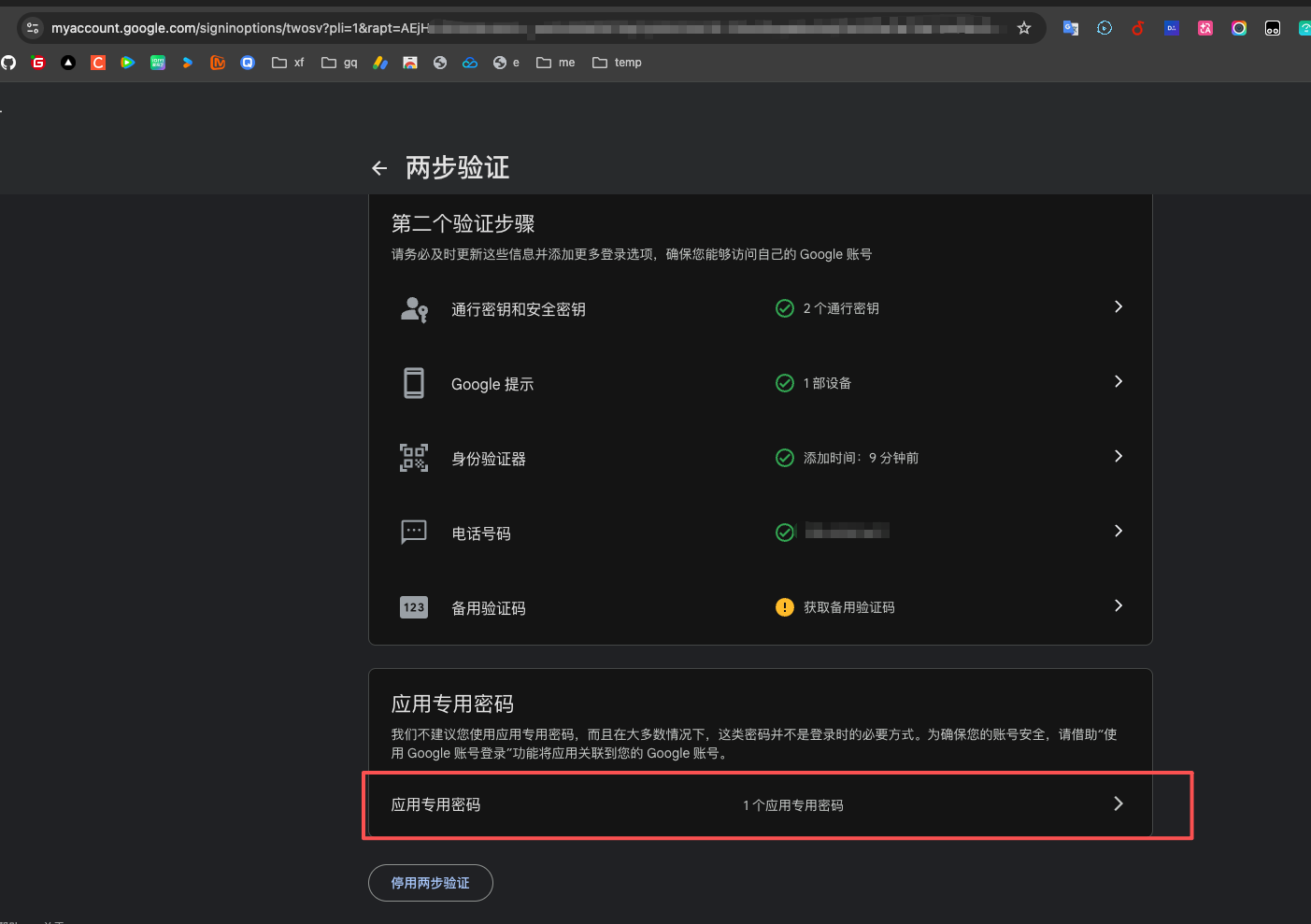
Task: Click the QR code authenticator icon
Action: [414, 458]
